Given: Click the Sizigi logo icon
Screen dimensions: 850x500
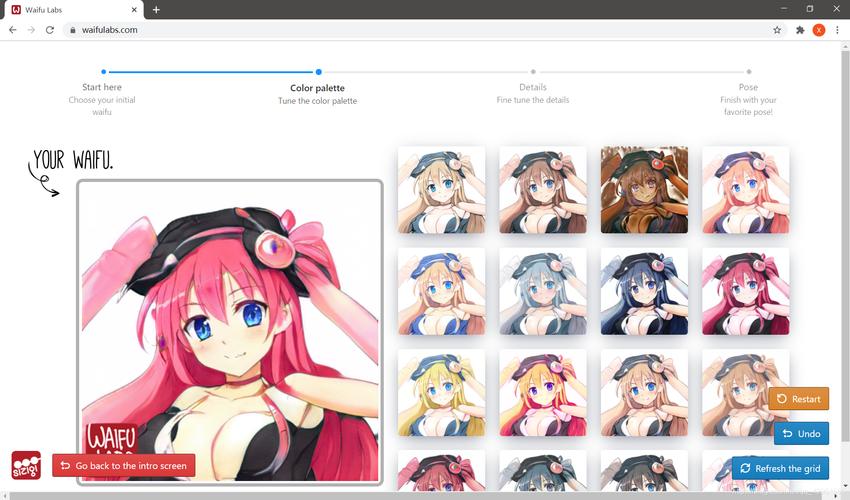Looking at the screenshot, I should pos(26,465).
